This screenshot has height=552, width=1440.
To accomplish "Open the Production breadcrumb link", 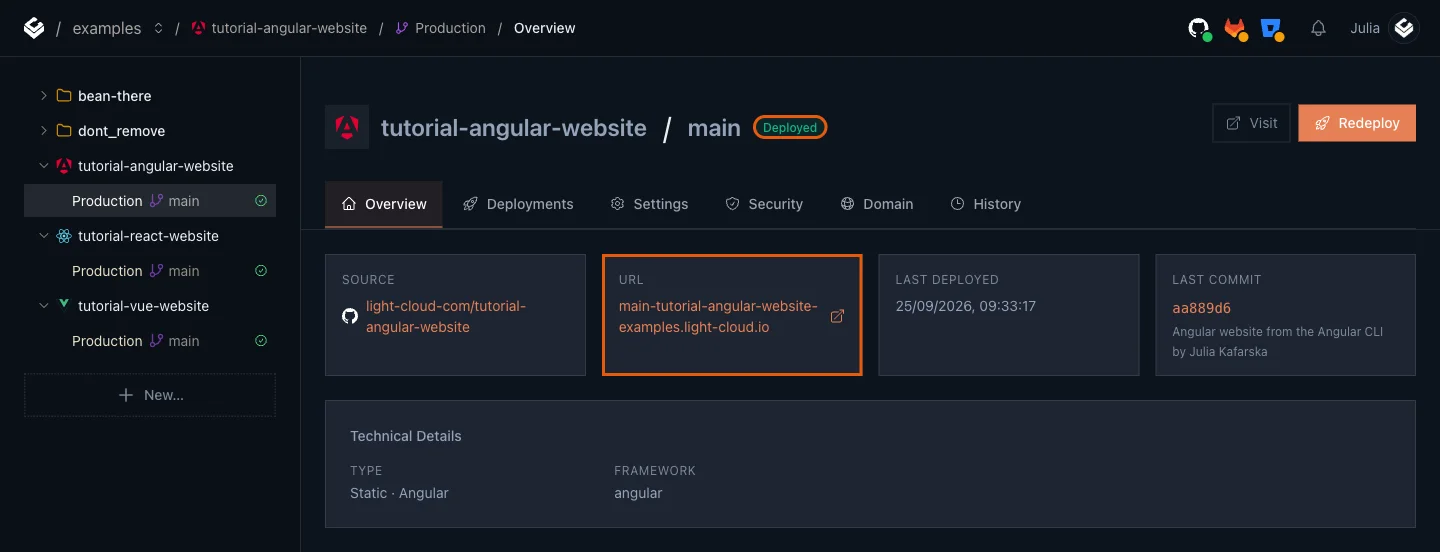I will pyautogui.click(x=440, y=28).
